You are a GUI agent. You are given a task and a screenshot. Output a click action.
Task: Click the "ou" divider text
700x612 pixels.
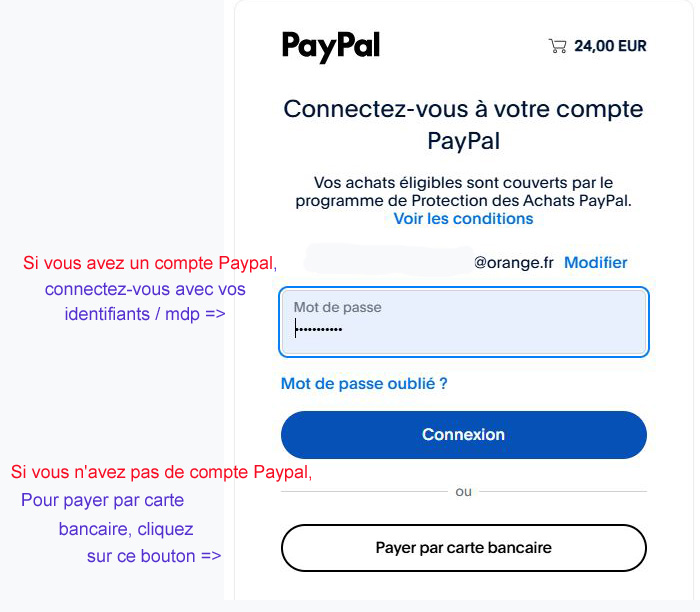pos(463,492)
